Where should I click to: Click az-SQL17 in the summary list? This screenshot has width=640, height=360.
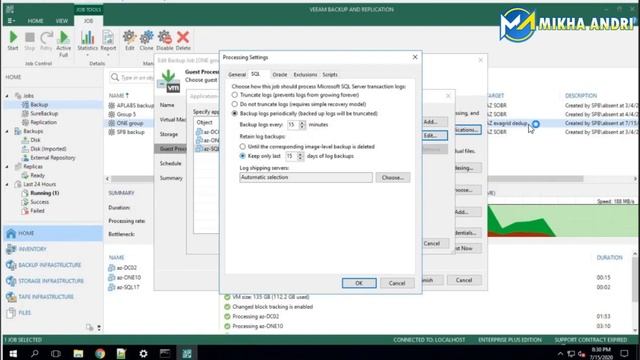pos(128,287)
